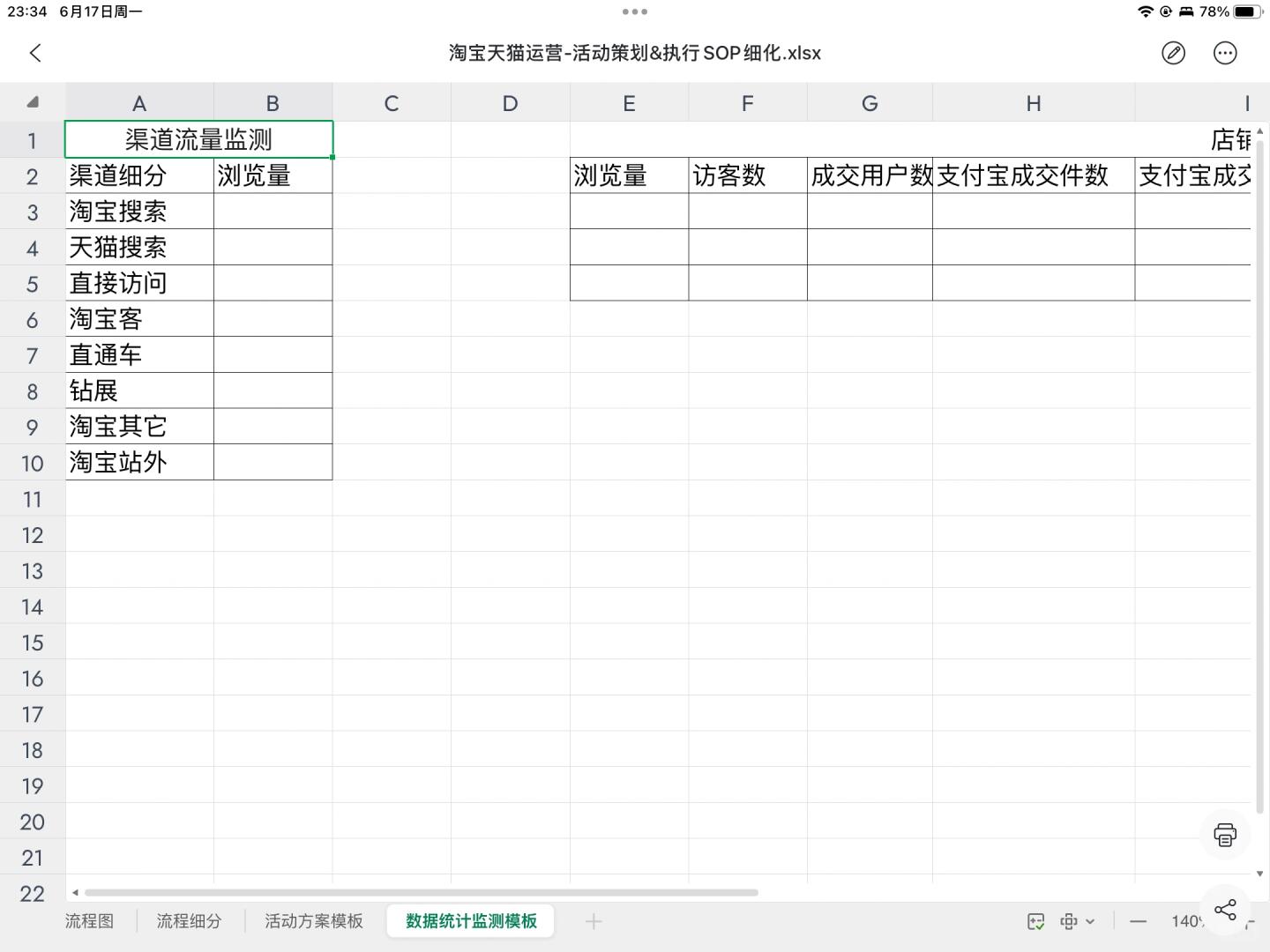Select row 11 header
The height and width of the screenshot is (952, 1270).
(33, 499)
